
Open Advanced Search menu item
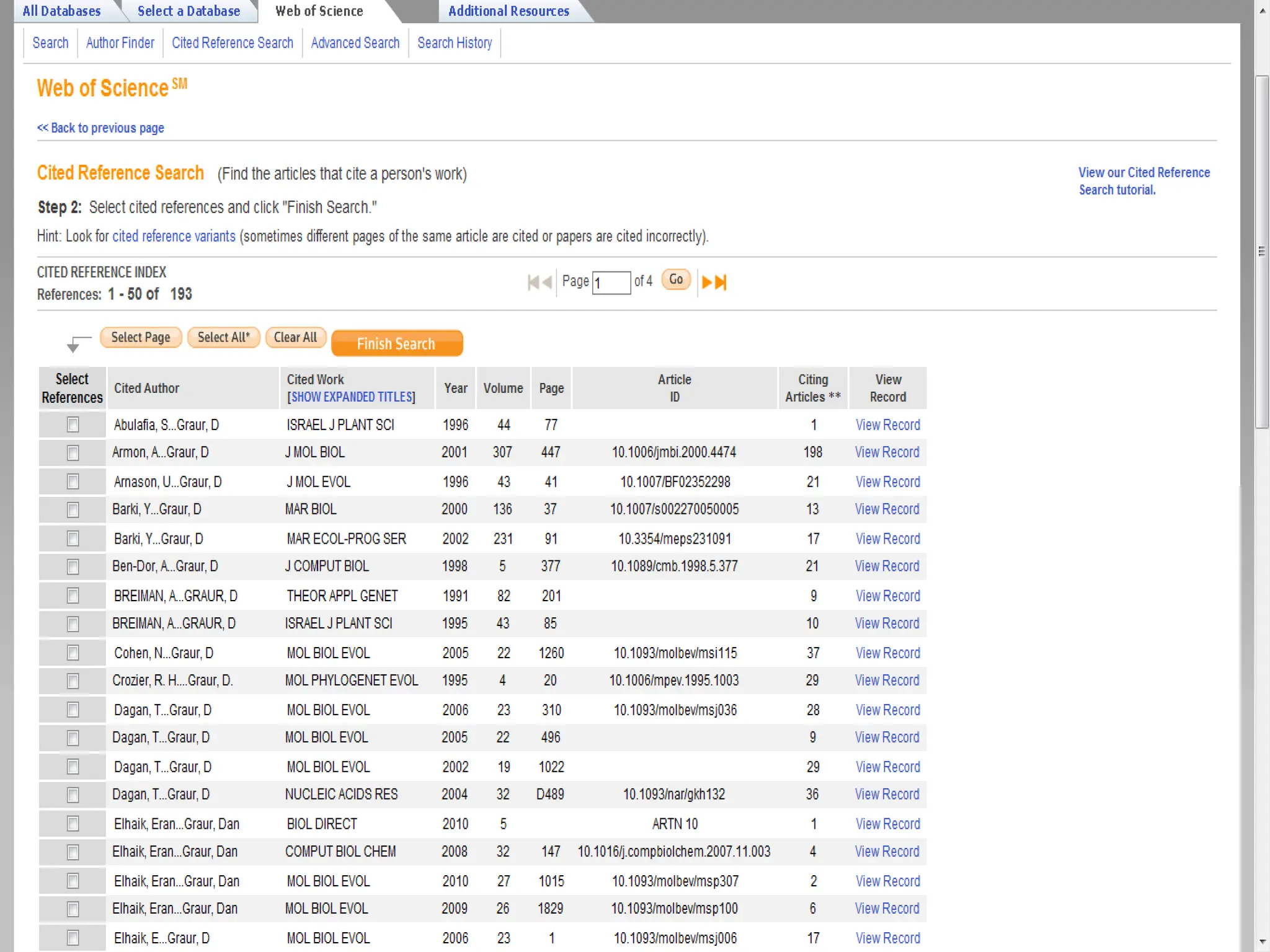[355, 43]
